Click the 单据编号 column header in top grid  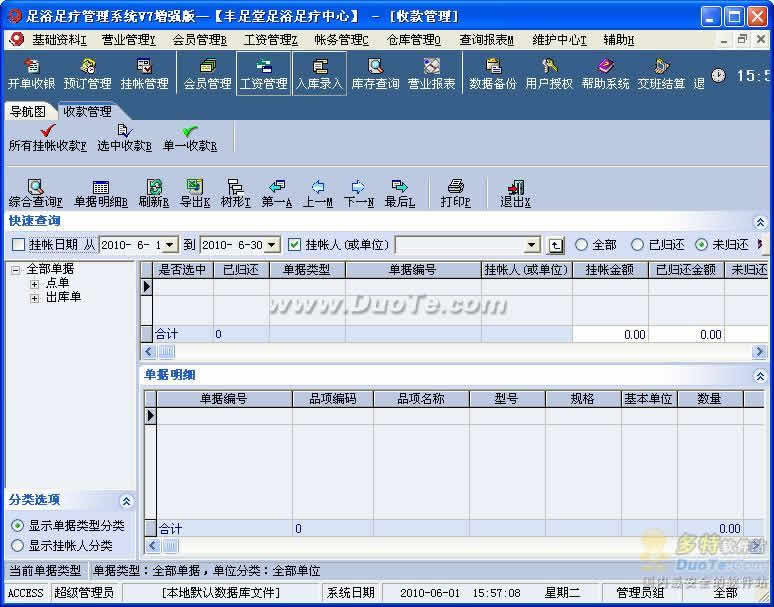pos(413,270)
